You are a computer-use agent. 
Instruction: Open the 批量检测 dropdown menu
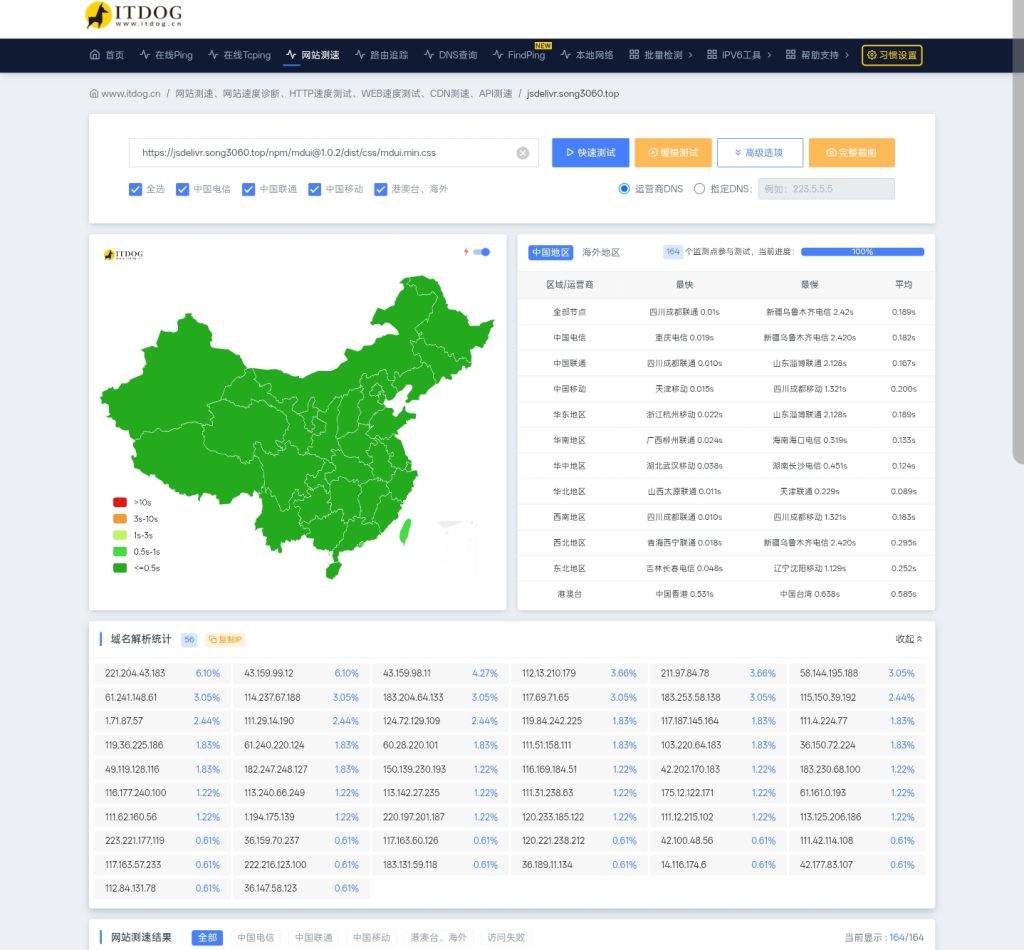click(661, 55)
